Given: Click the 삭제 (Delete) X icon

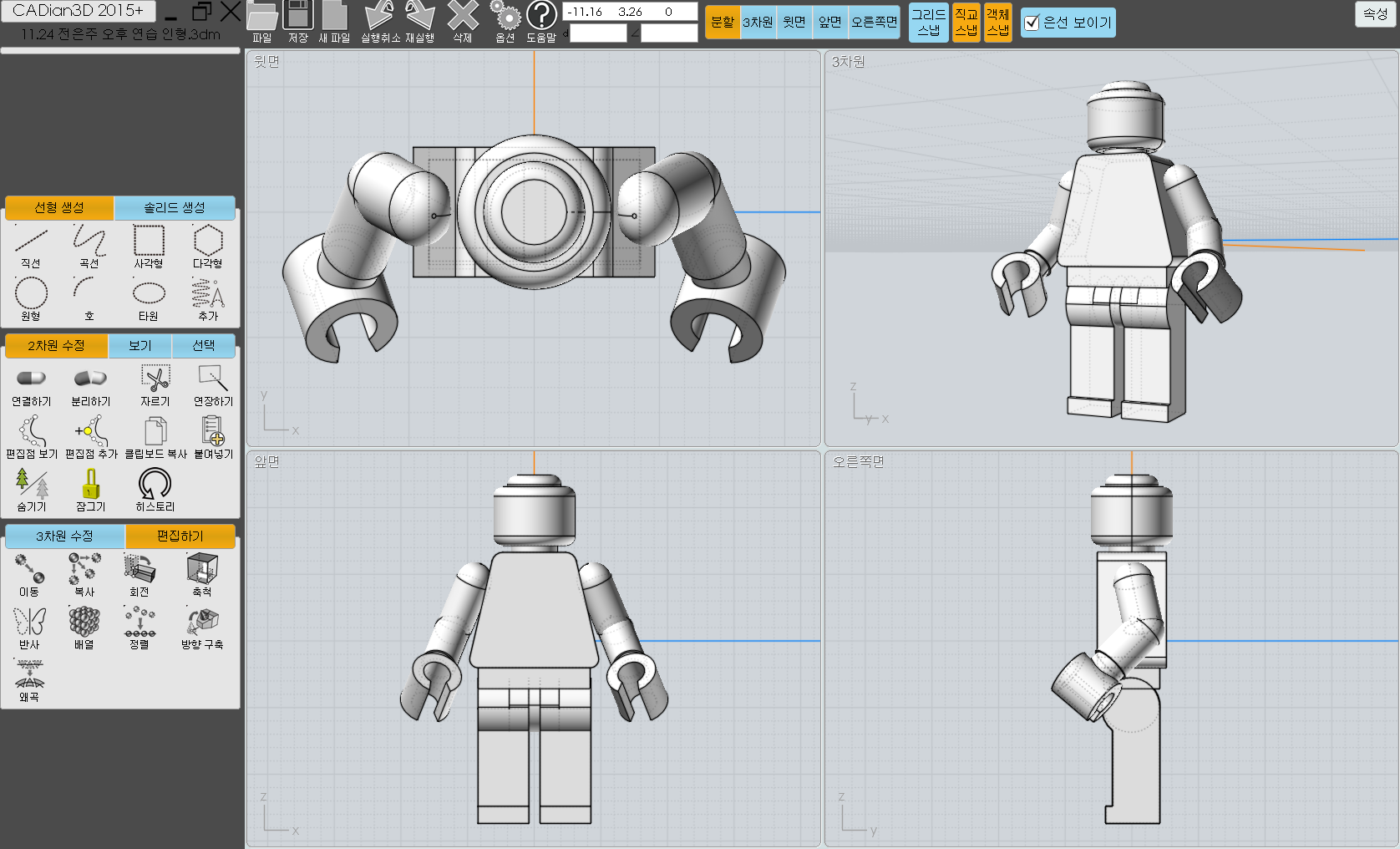Looking at the screenshot, I should tap(463, 16).
